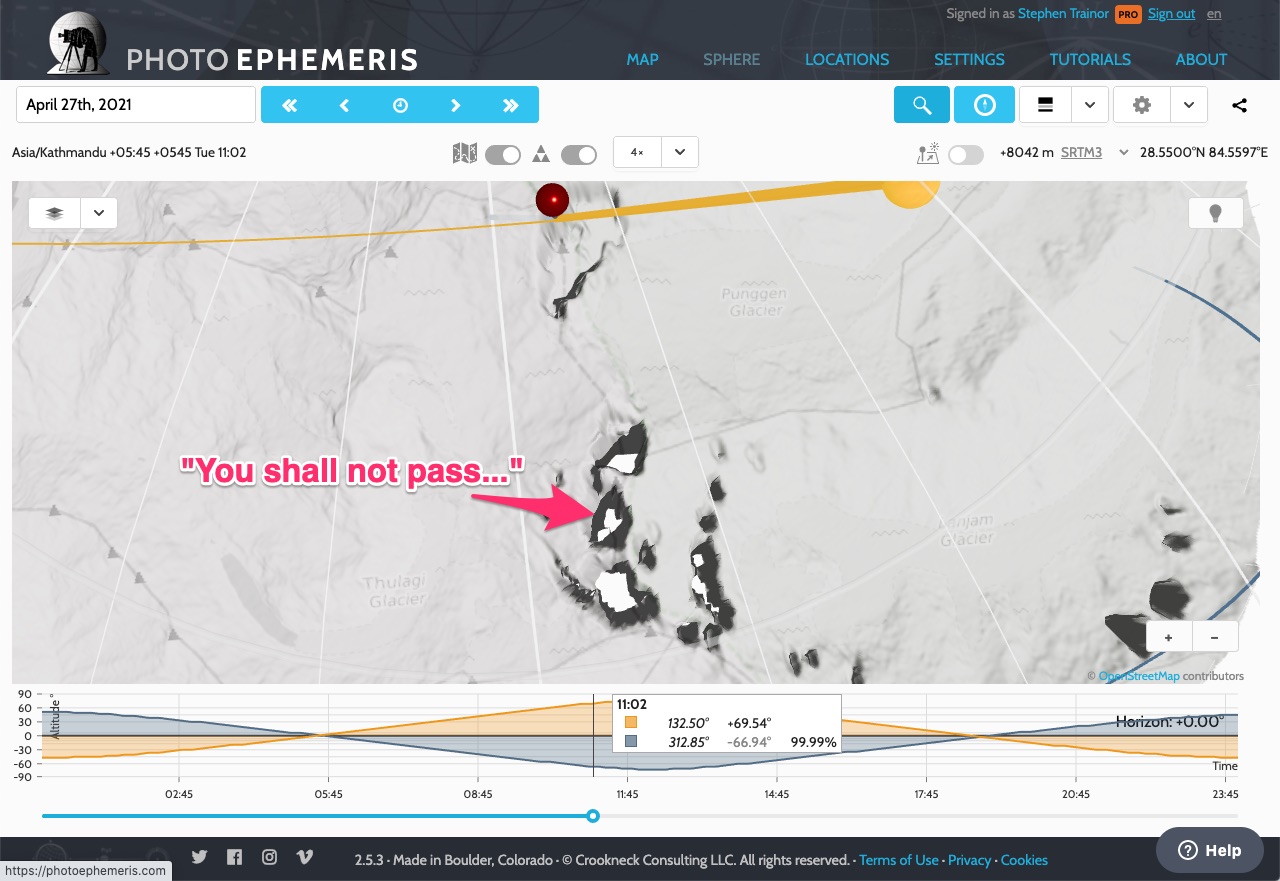Open the share icon

tap(1239, 105)
